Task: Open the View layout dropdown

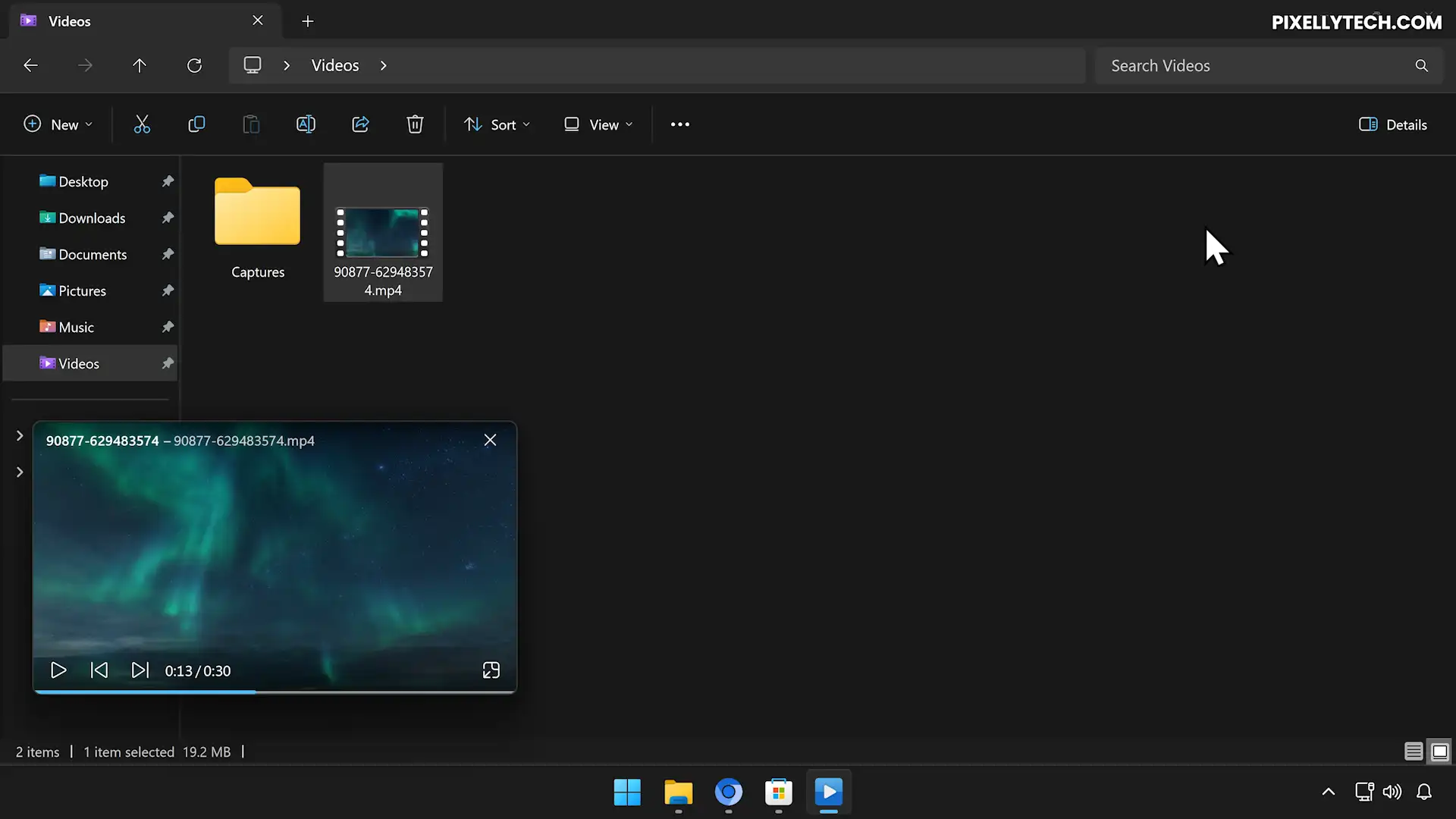Action: [598, 124]
